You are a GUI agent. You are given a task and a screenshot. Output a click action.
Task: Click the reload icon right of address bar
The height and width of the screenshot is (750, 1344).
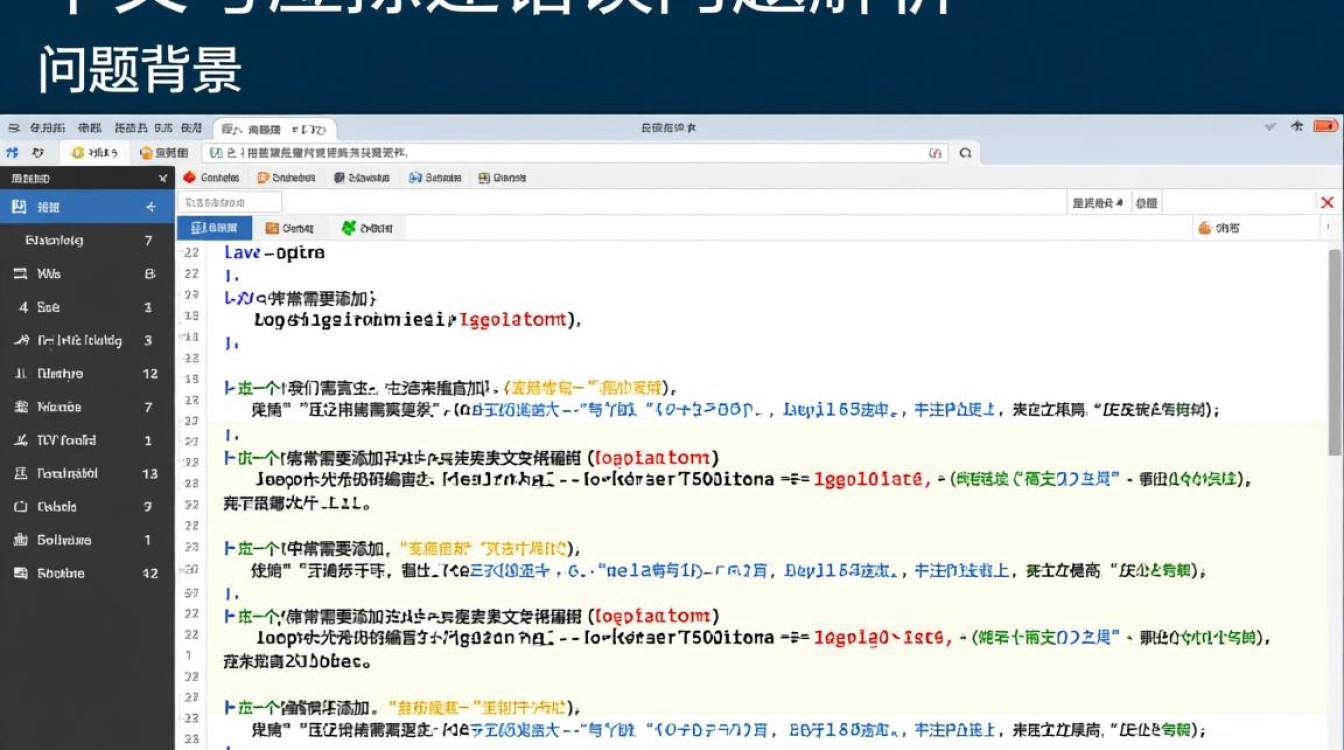coord(965,153)
